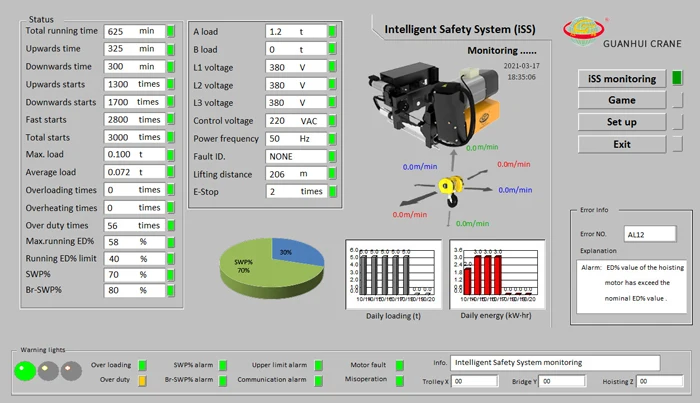Click the Communication alarm indicator
The height and width of the screenshot is (403, 700).
point(318,381)
